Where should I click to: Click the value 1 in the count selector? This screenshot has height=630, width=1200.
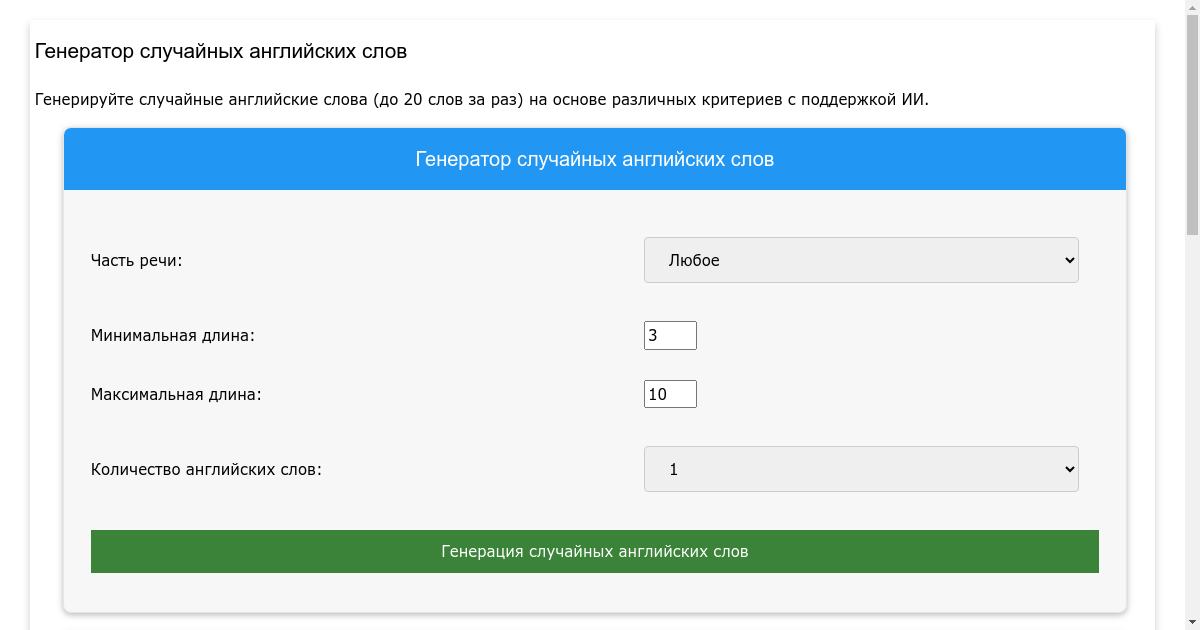tap(673, 469)
